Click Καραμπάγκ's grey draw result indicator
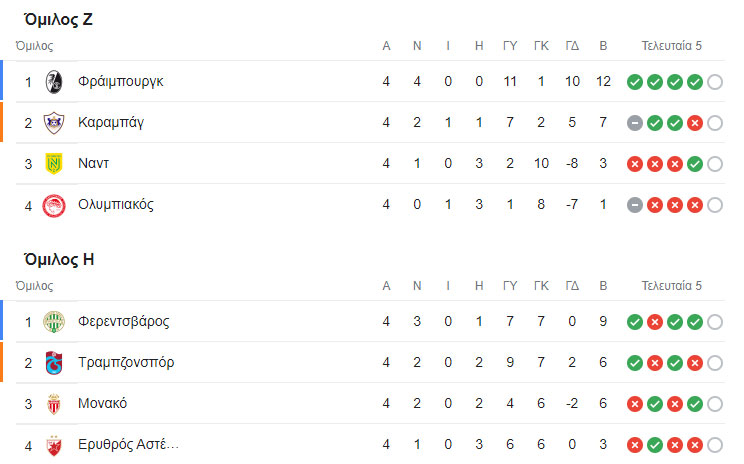The image size is (744, 464). pyautogui.click(x=634, y=123)
